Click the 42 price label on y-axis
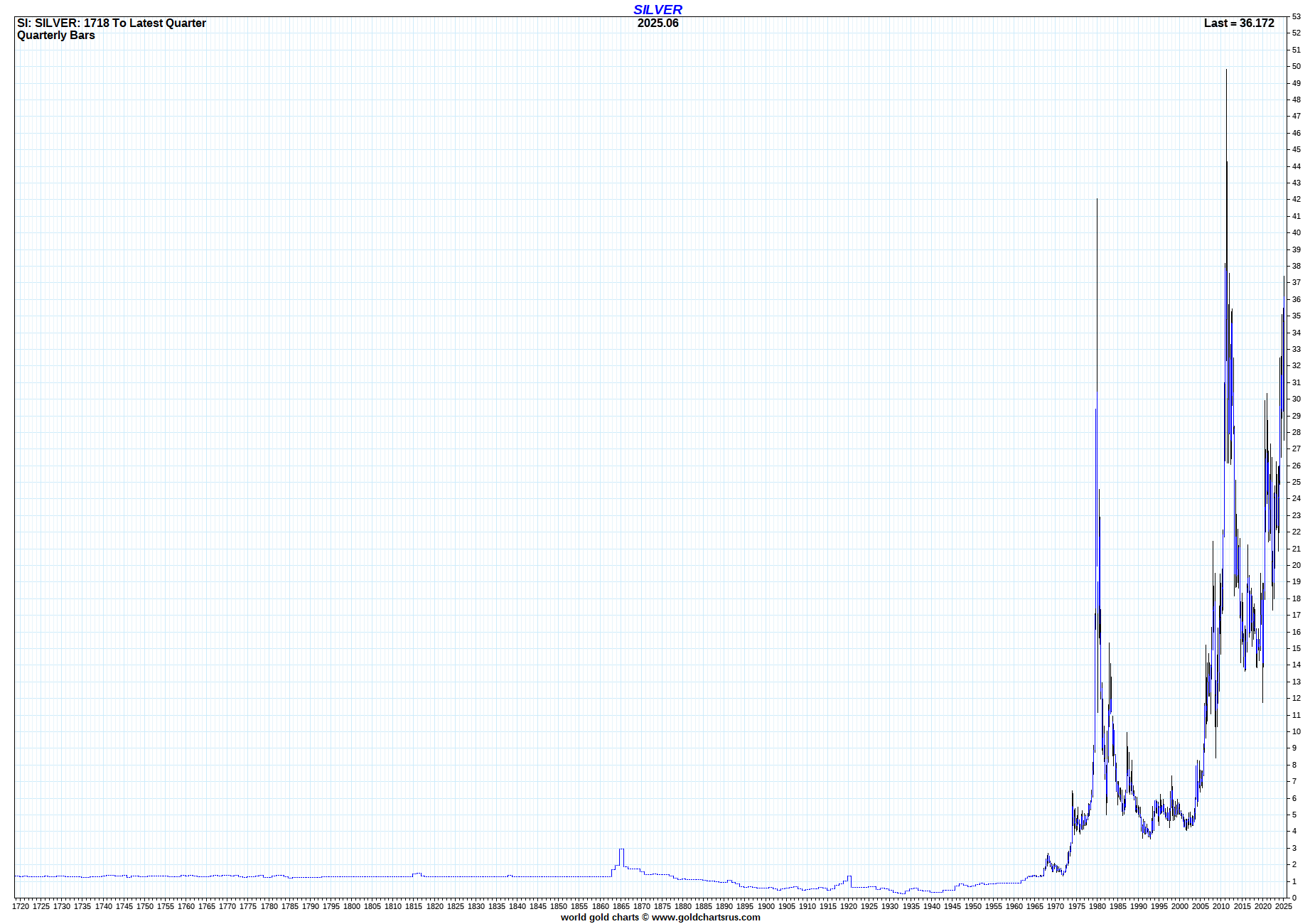 point(1297,199)
